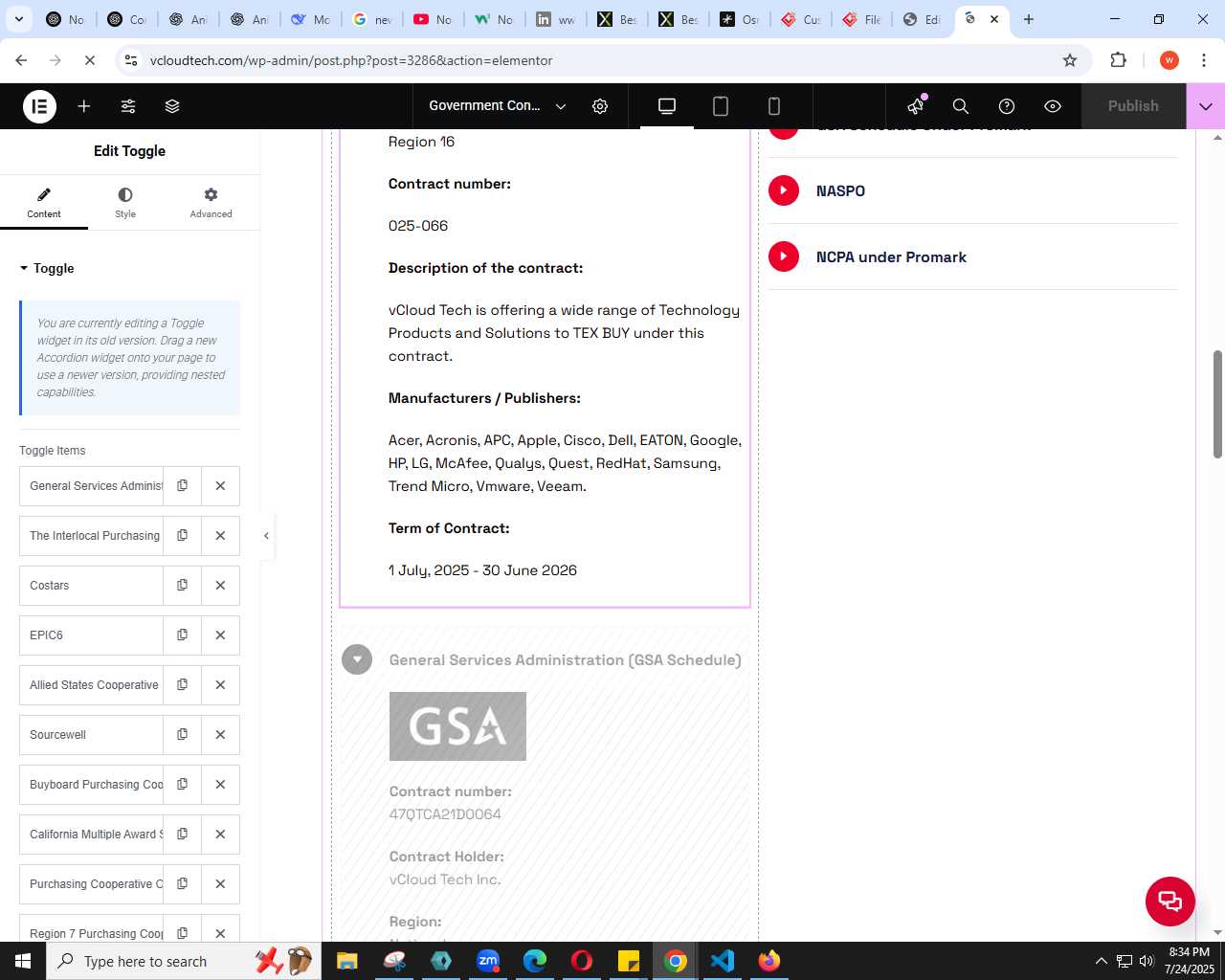1225x980 pixels.
Task: Click the Add Element plus icon
Action: pyautogui.click(x=84, y=106)
